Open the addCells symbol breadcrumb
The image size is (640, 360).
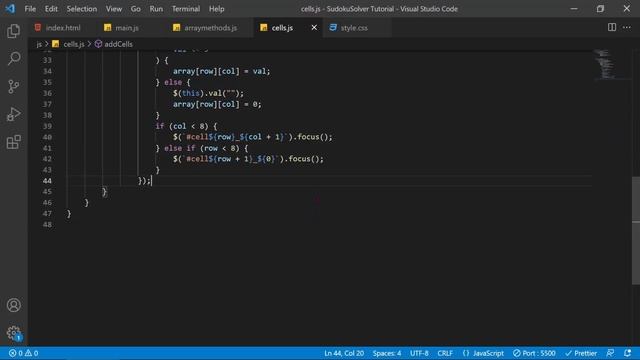tap(113, 44)
